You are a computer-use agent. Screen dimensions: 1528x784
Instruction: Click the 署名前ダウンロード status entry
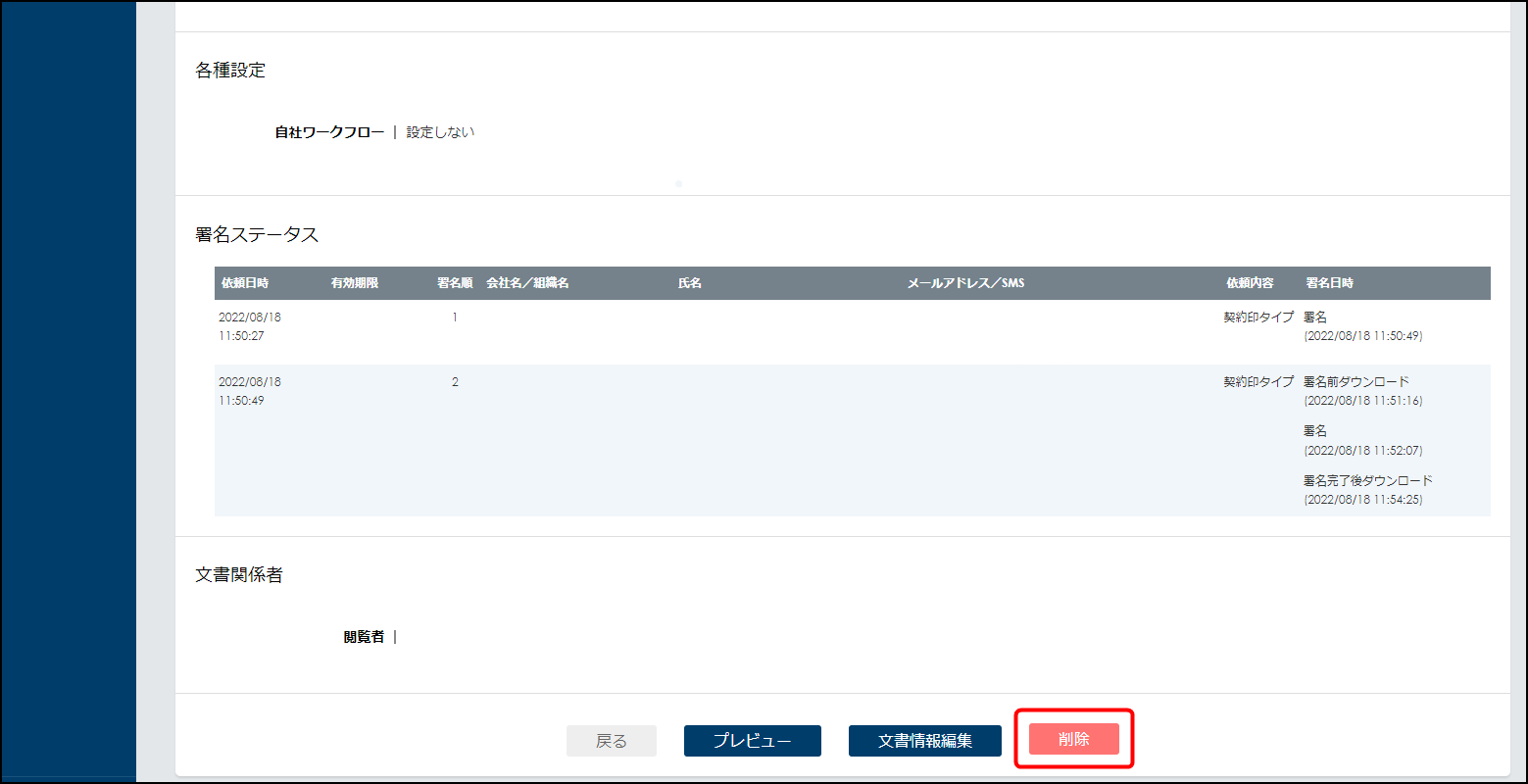[1356, 382]
